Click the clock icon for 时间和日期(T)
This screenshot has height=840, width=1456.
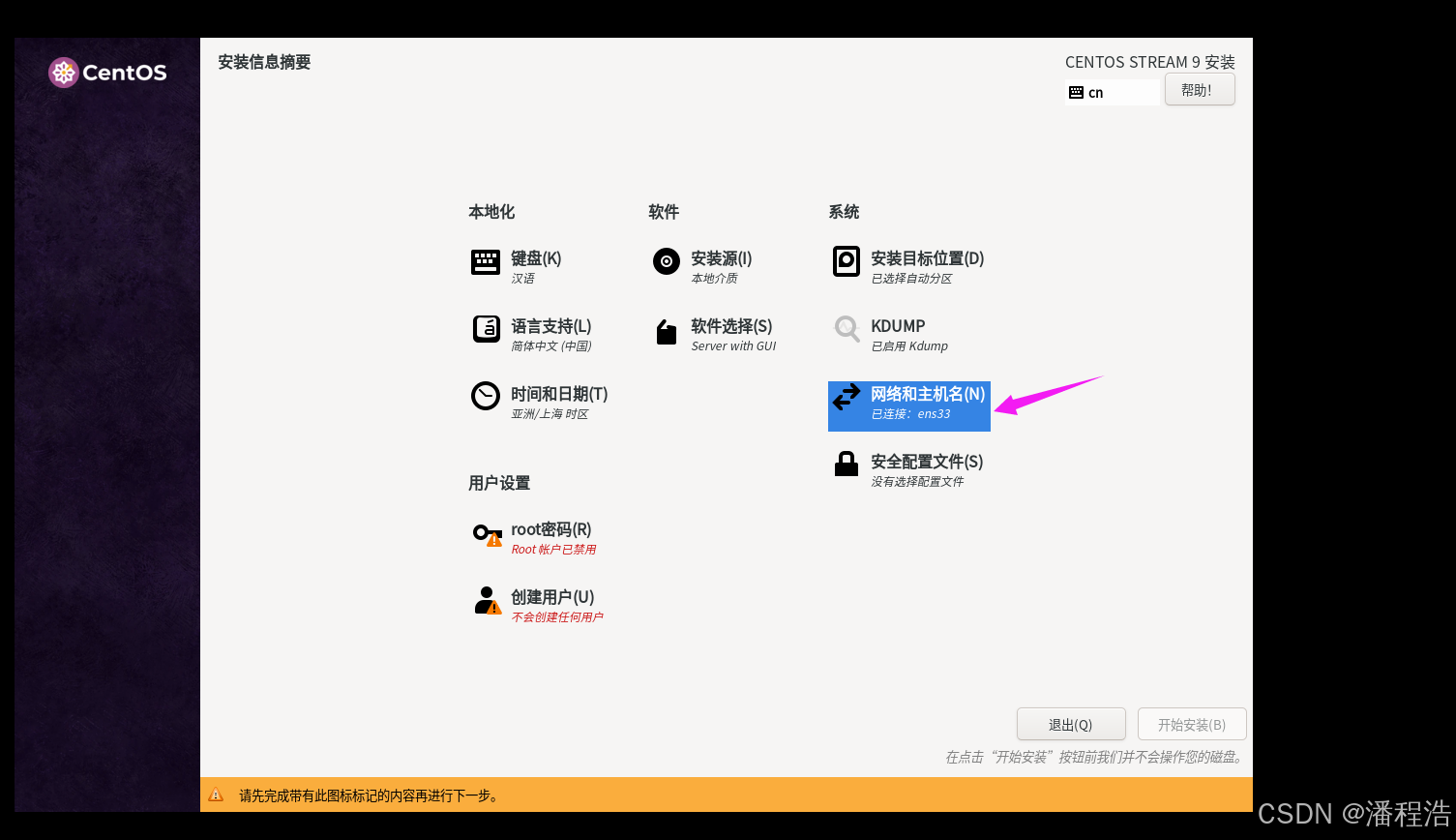(486, 396)
